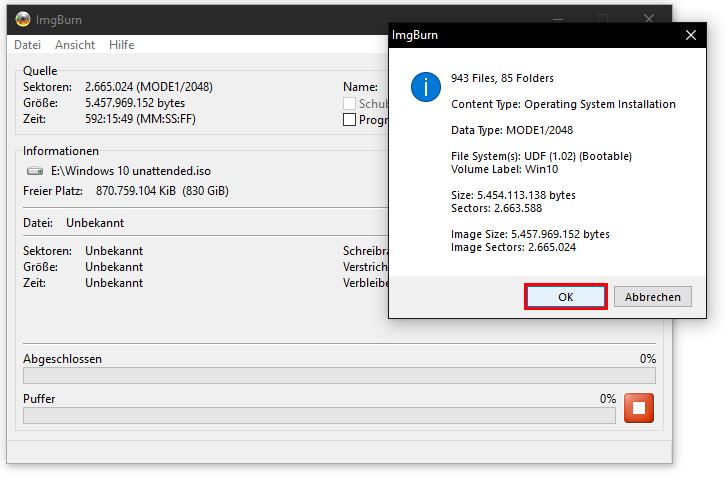Click the Abbrechen button
The height and width of the screenshot is (480, 728).
(652, 297)
